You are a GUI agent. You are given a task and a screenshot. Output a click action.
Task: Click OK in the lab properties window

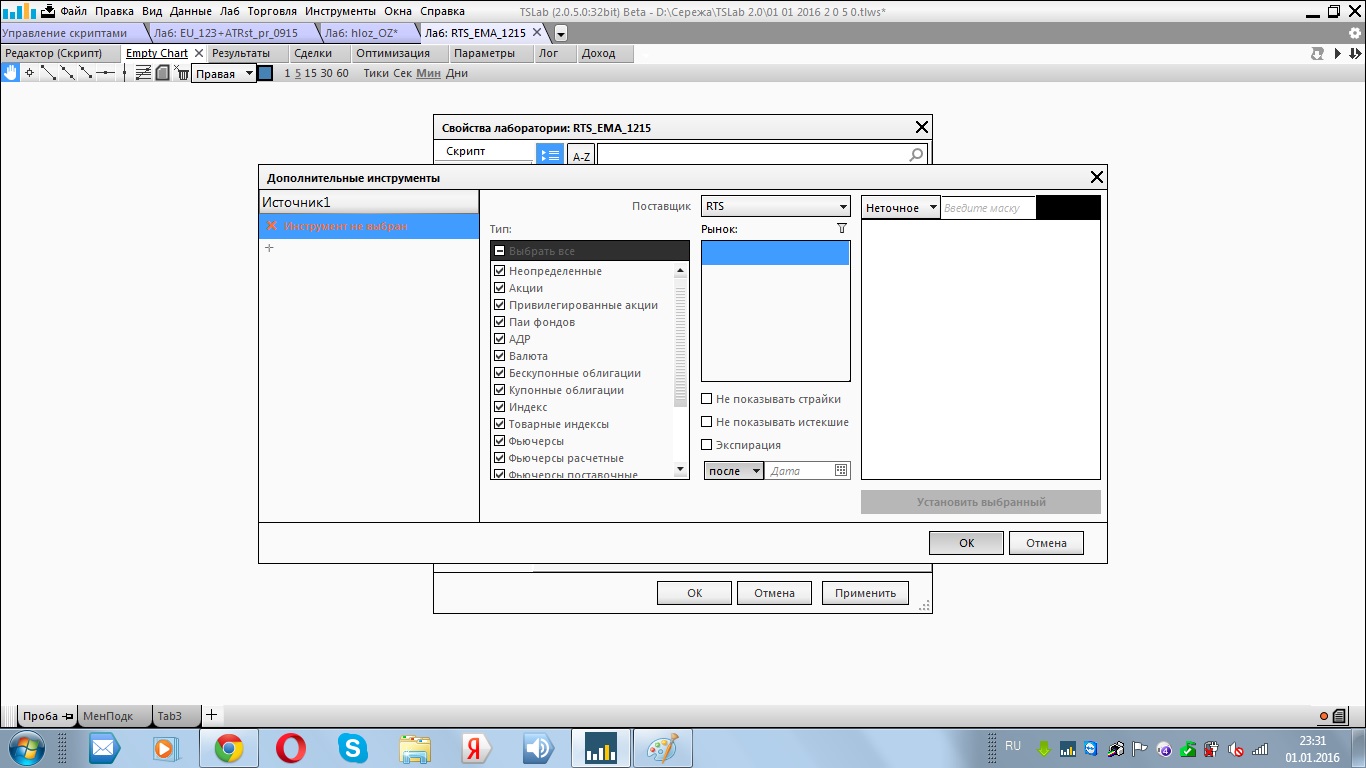click(x=695, y=593)
